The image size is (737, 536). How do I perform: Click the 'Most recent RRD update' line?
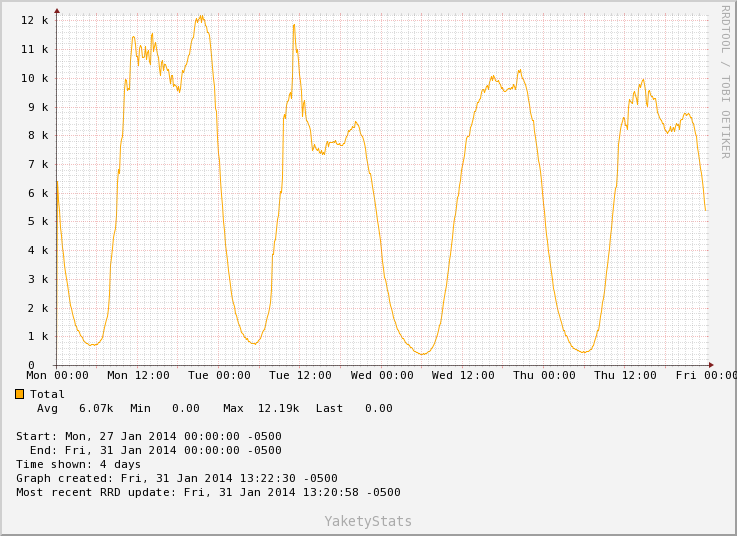208,492
